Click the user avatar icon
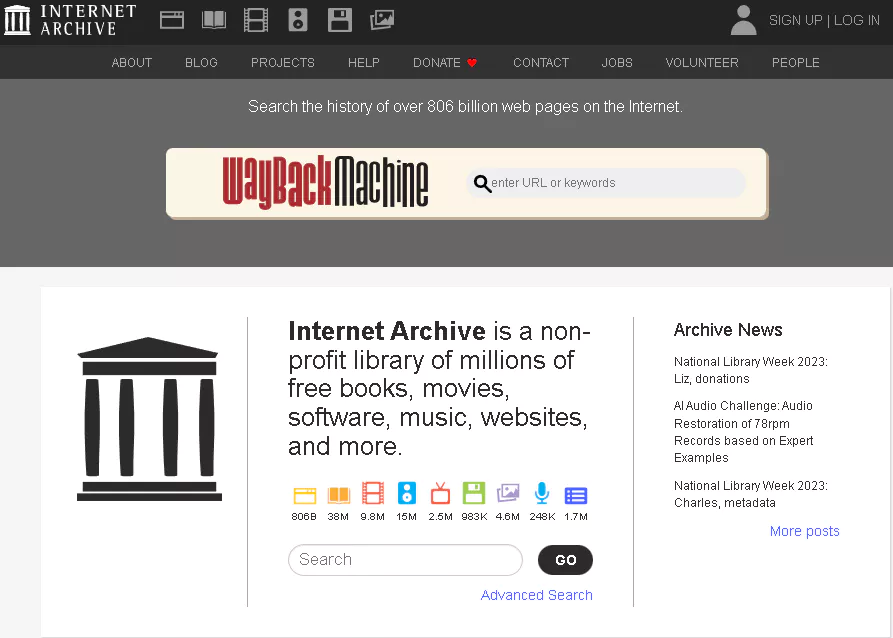 (x=743, y=20)
